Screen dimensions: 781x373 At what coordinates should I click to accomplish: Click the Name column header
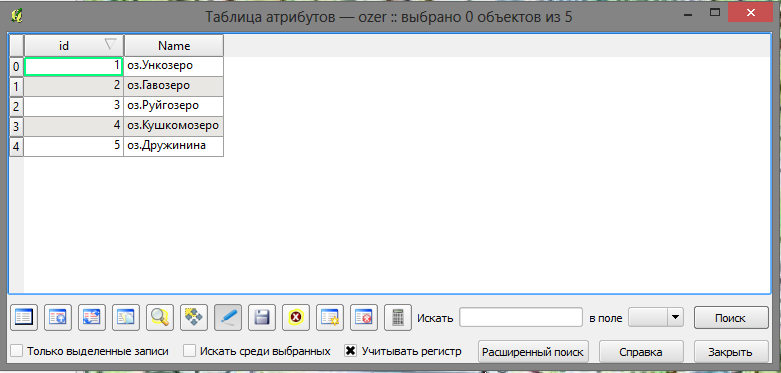pos(174,46)
